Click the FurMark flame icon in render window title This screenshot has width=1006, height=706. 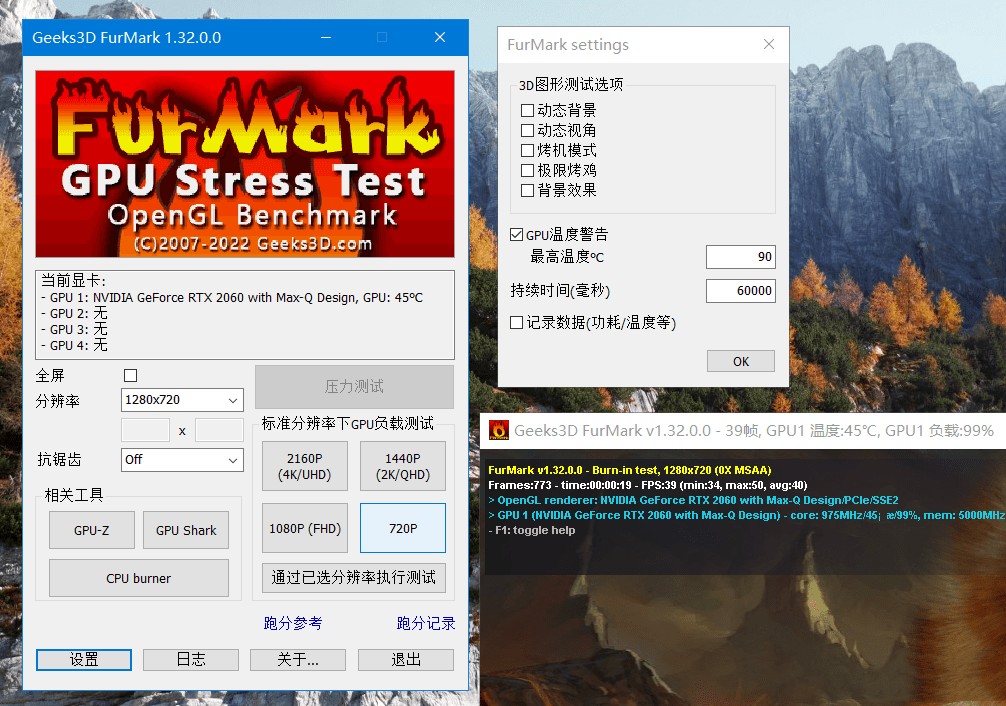coord(499,430)
